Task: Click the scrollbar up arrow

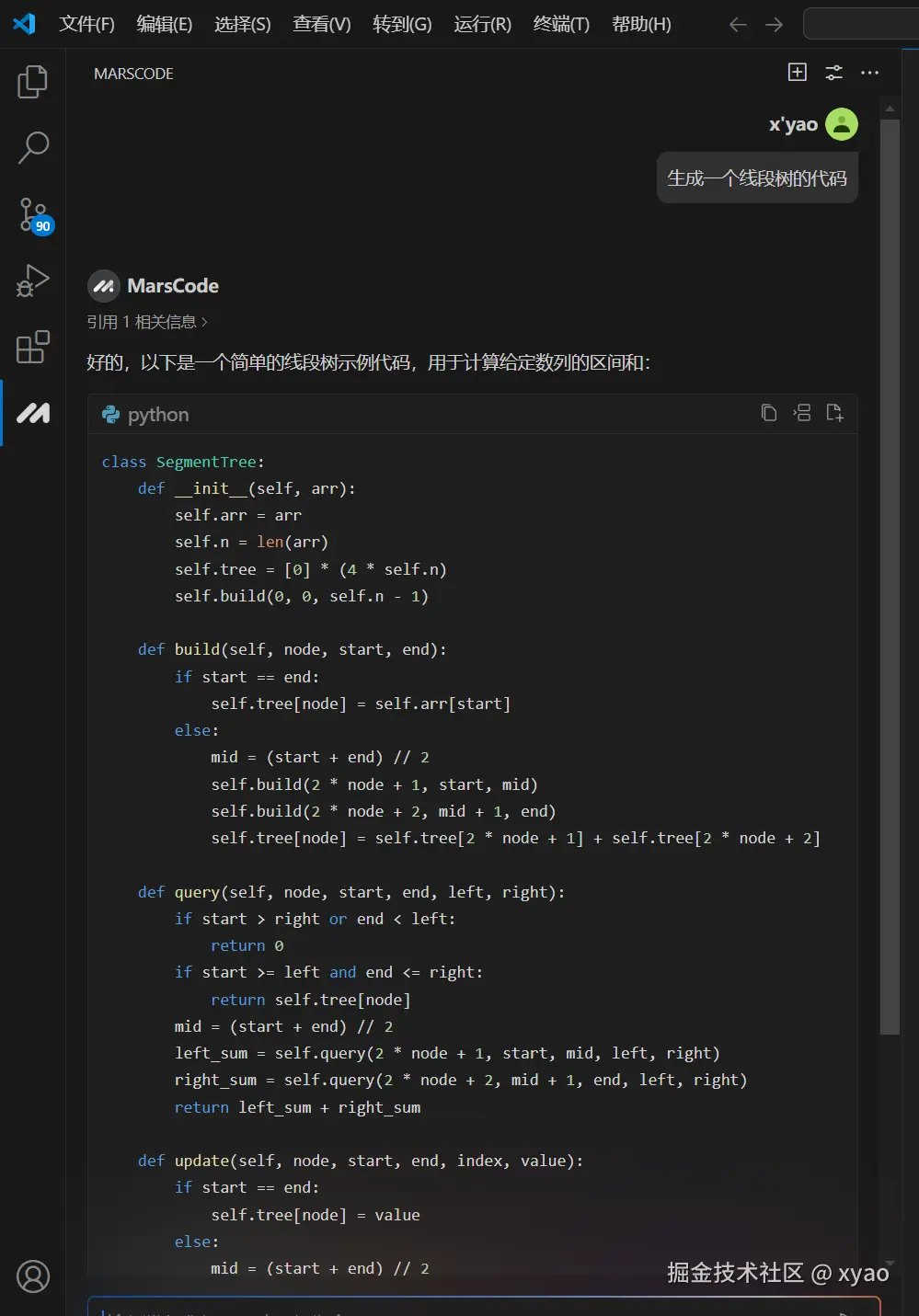Action: 890,109
